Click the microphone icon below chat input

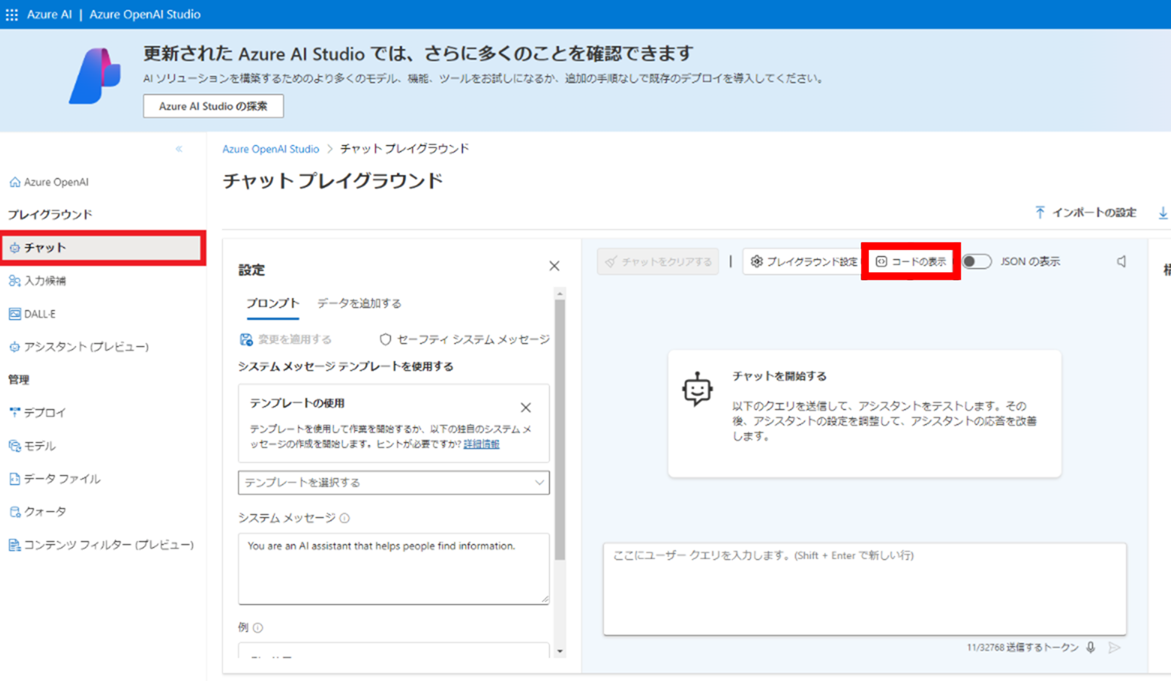point(1091,647)
